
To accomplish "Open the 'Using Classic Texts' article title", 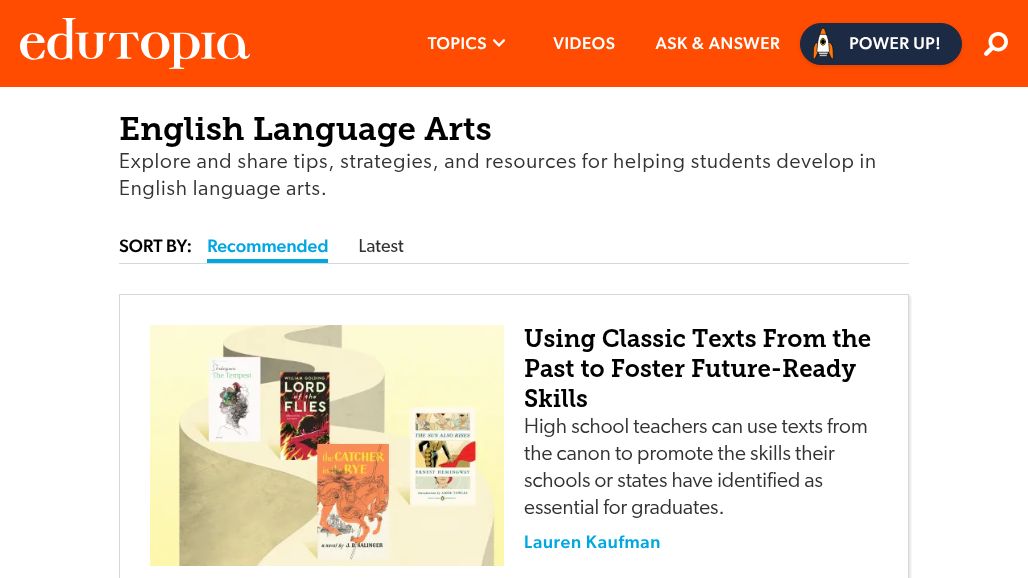I will tap(697, 368).
